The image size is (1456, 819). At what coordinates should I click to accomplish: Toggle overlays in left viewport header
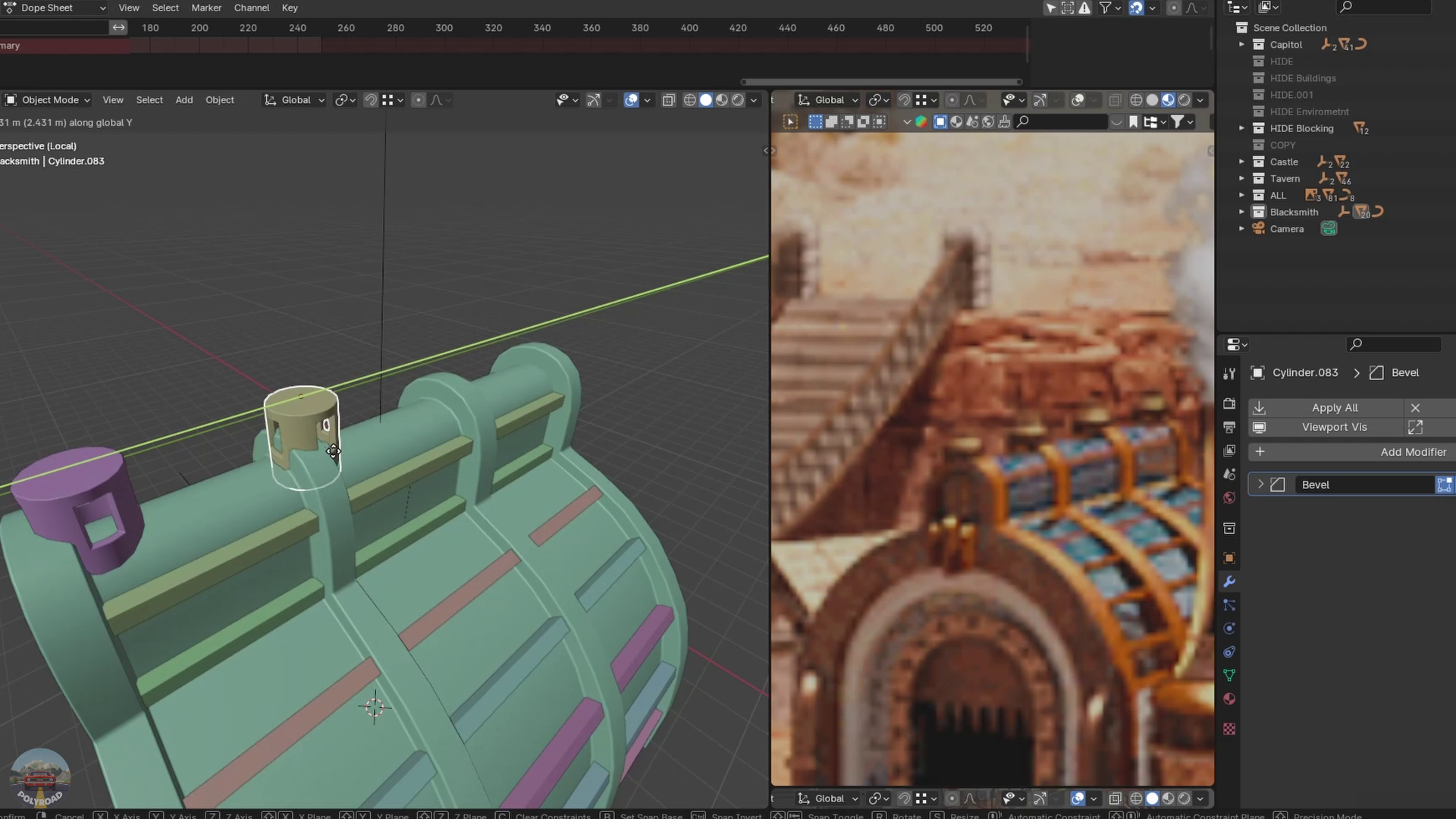[631, 100]
